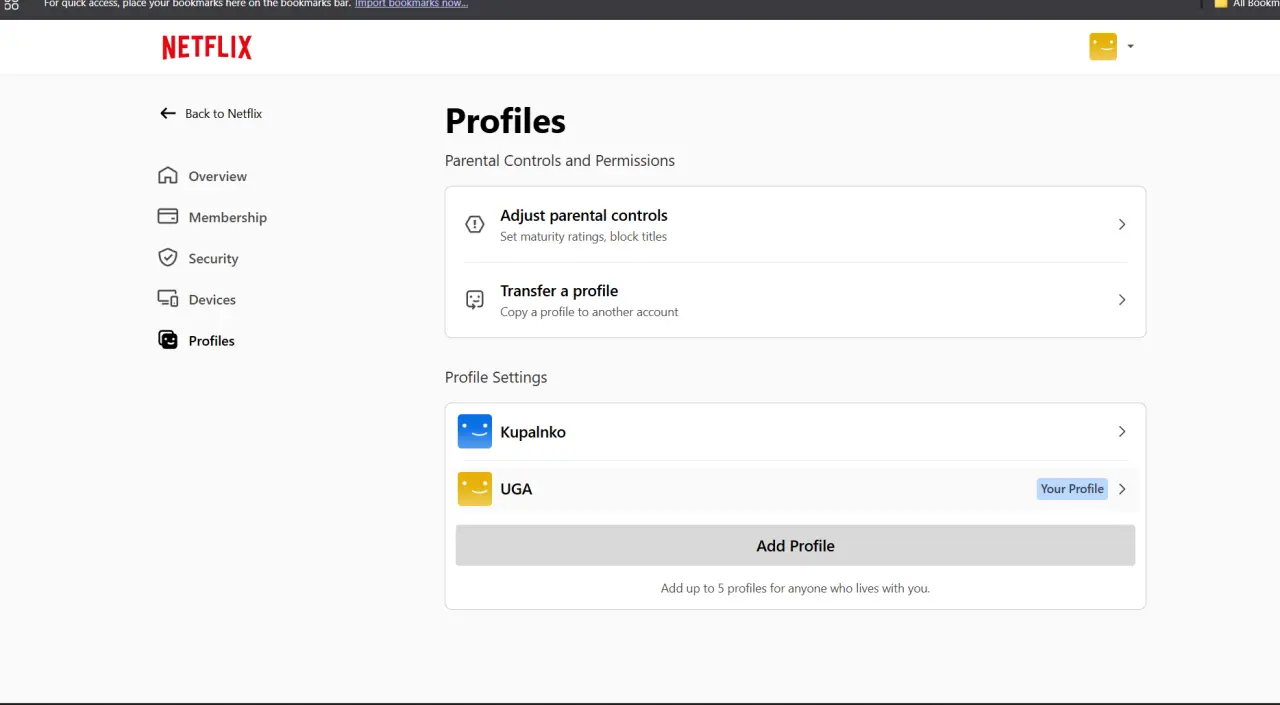
Task: Click the Devices monitor icon
Action: click(x=168, y=299)
